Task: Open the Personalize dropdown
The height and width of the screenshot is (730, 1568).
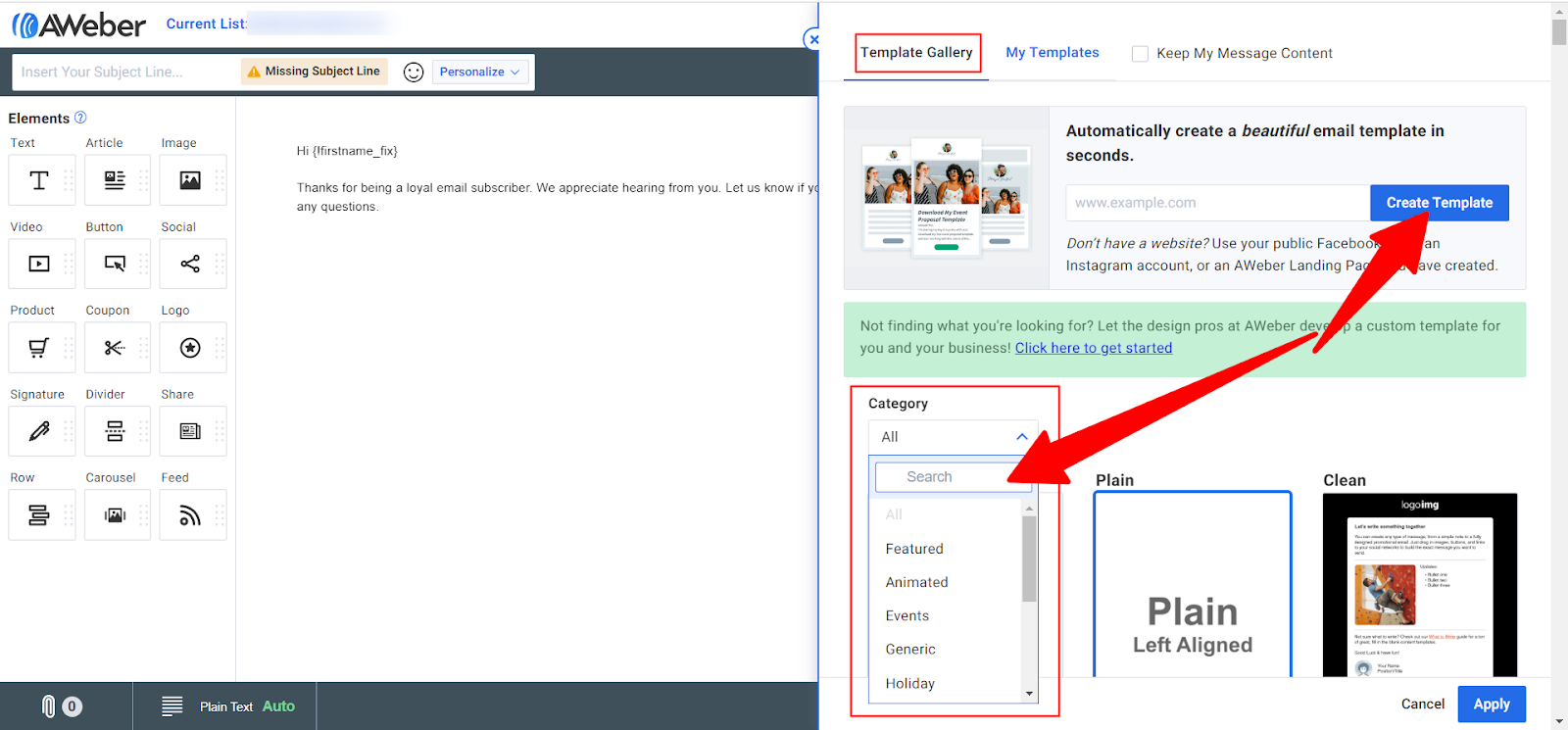Action: click(x=480, y=72)
